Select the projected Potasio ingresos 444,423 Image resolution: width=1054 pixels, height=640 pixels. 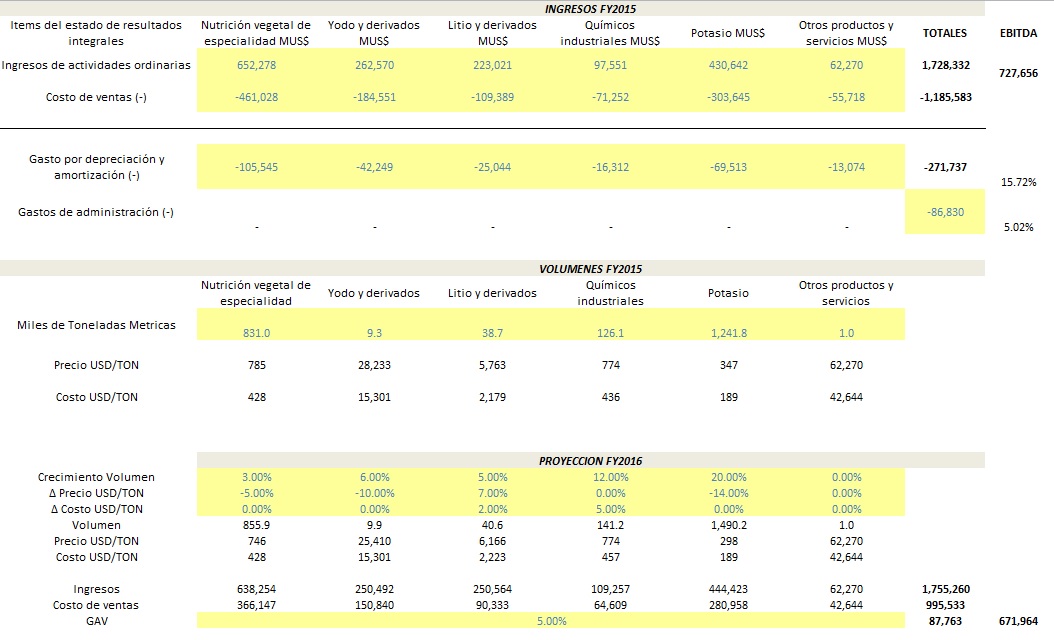pyautogui.click(x=728, y=589)
